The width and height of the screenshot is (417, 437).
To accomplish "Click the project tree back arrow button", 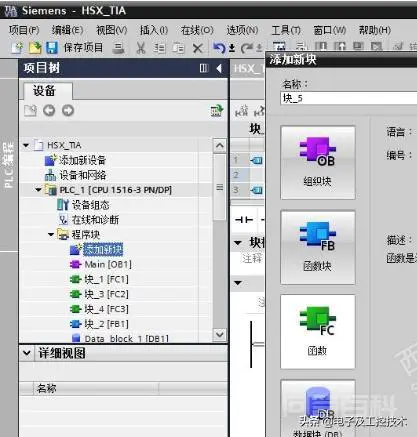I will pos(49,110).
